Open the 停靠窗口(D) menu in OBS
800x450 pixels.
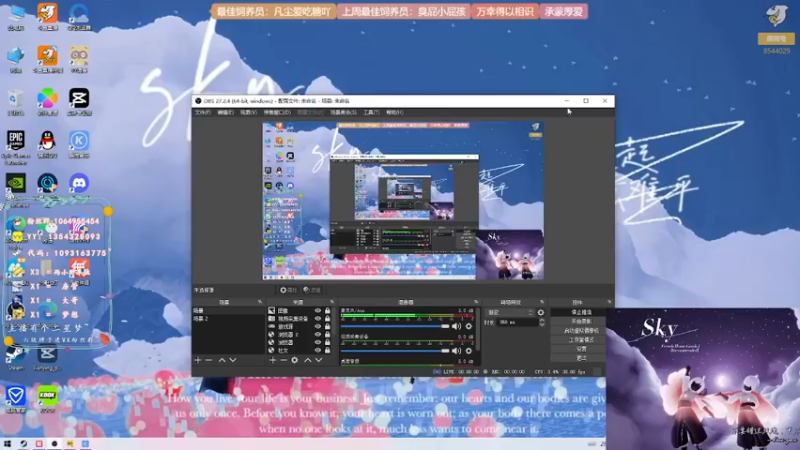tap(277, 112)
